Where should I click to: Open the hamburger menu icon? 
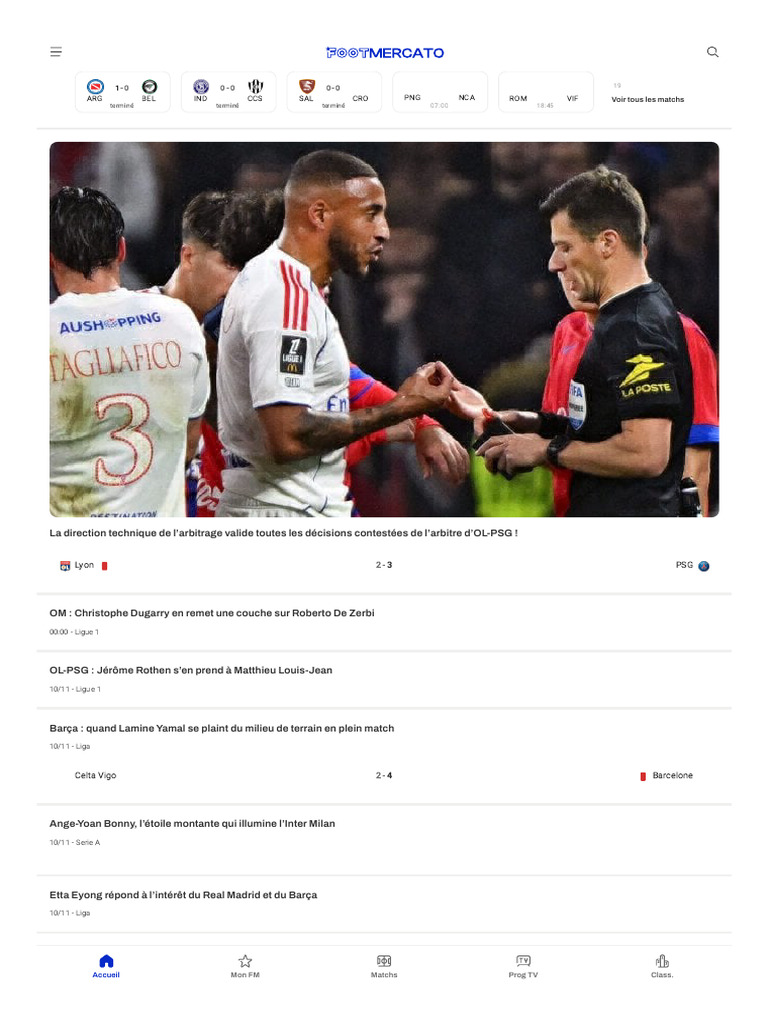[56, 52]
